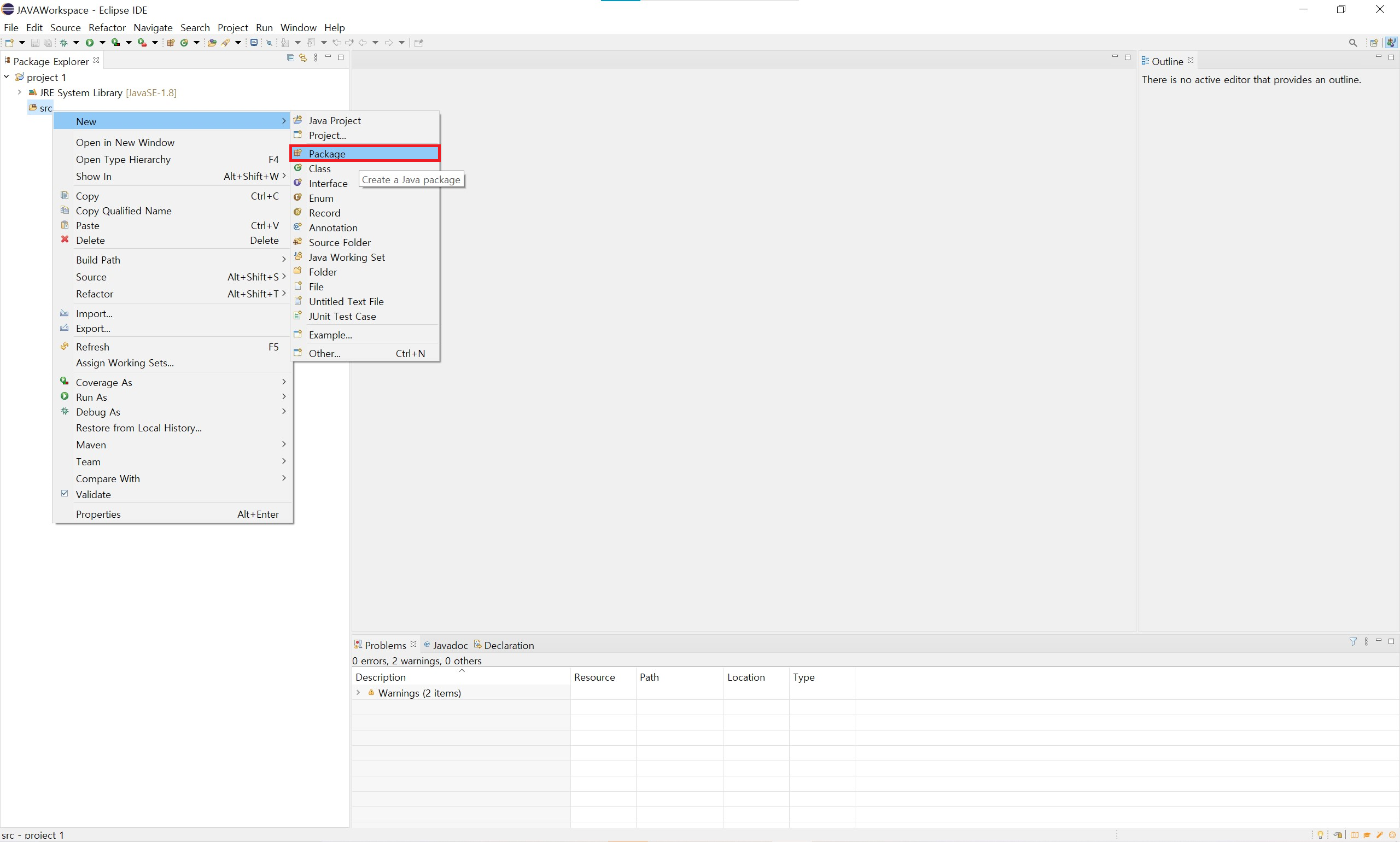Image resolution: width=1400 pixels, height=842 pixels.
Task: Expand the Warnings (2 items) row
Action: tap(358, 693)
